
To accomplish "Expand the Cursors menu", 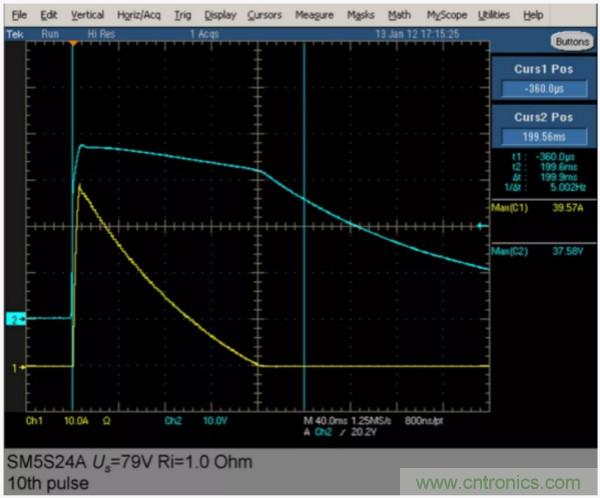I will coord(265,16).
